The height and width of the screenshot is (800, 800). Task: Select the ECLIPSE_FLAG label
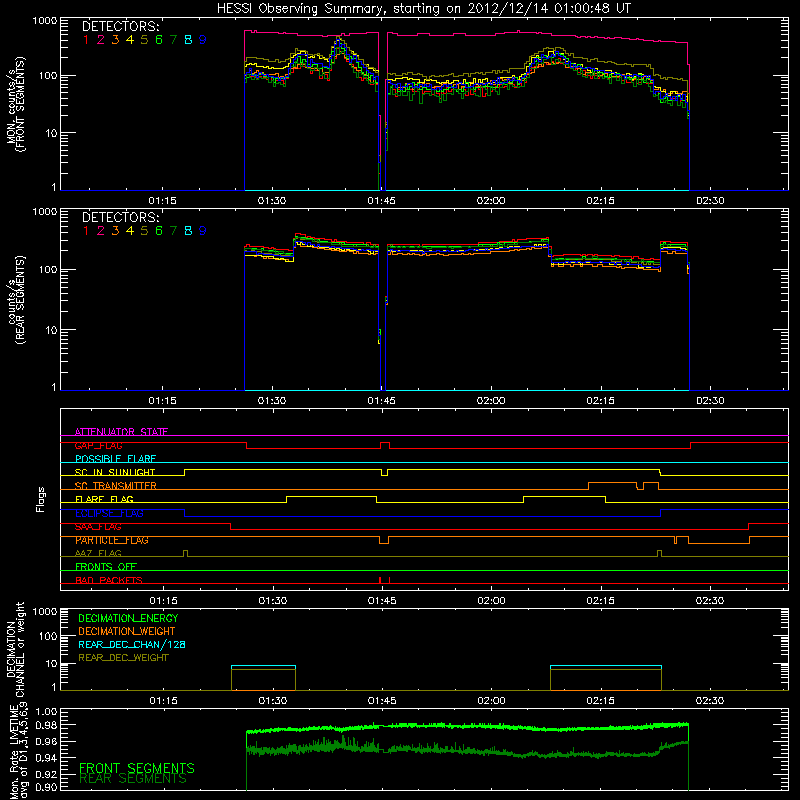click(x=109, y=513)
